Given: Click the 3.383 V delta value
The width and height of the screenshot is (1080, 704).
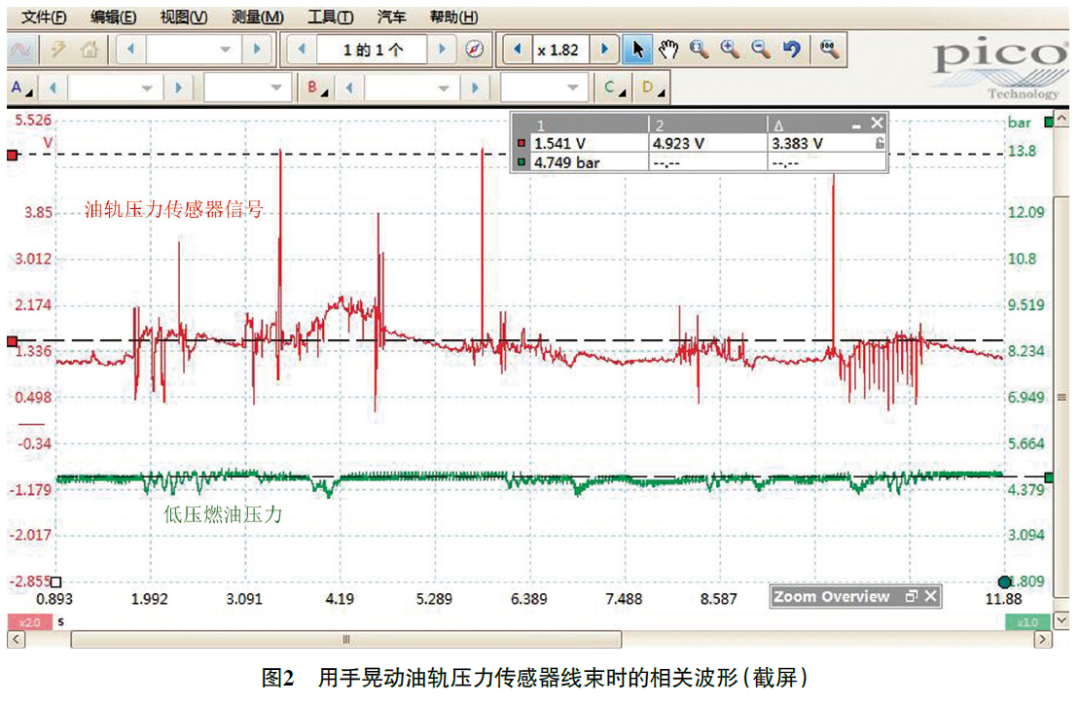Looking at the screenshot, I should point(797,143).
